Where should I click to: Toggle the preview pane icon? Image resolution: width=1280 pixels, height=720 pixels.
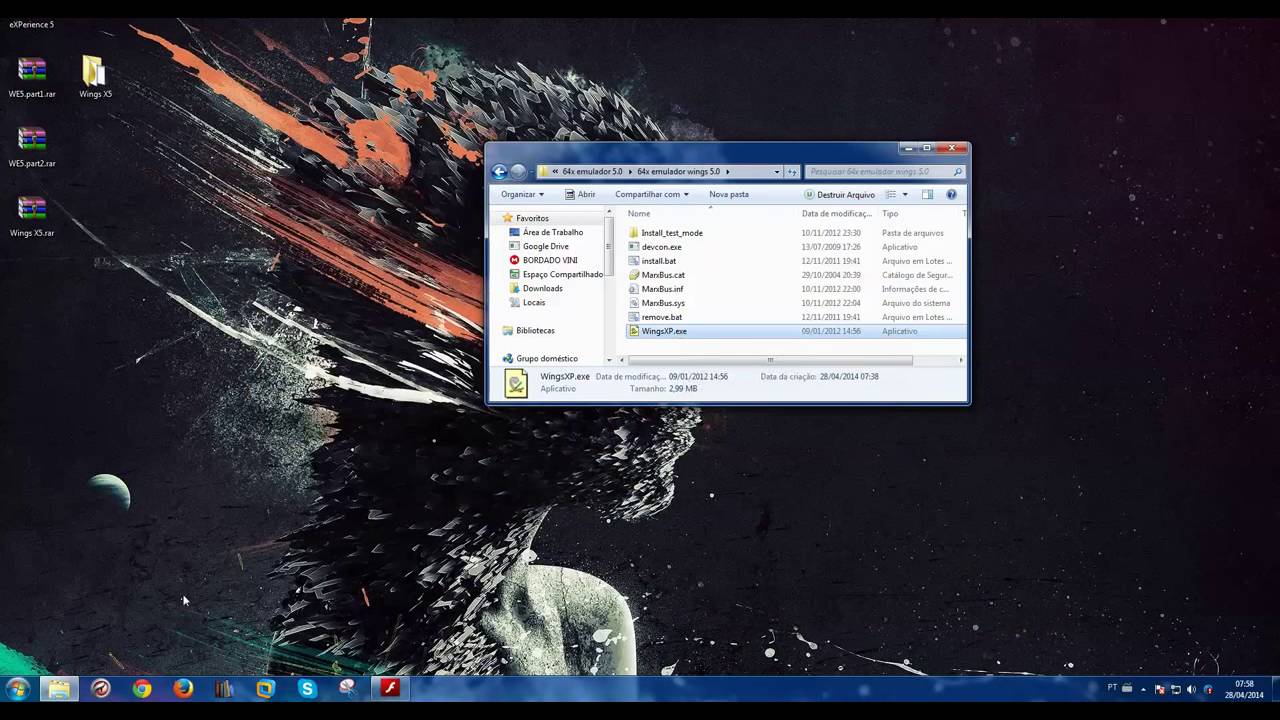point(927,195)
